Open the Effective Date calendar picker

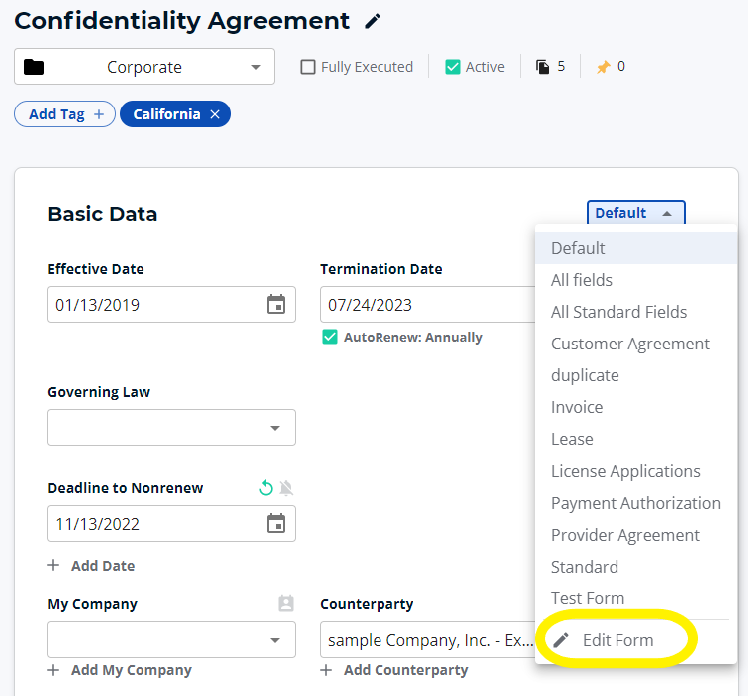click(x=276, y=304)
